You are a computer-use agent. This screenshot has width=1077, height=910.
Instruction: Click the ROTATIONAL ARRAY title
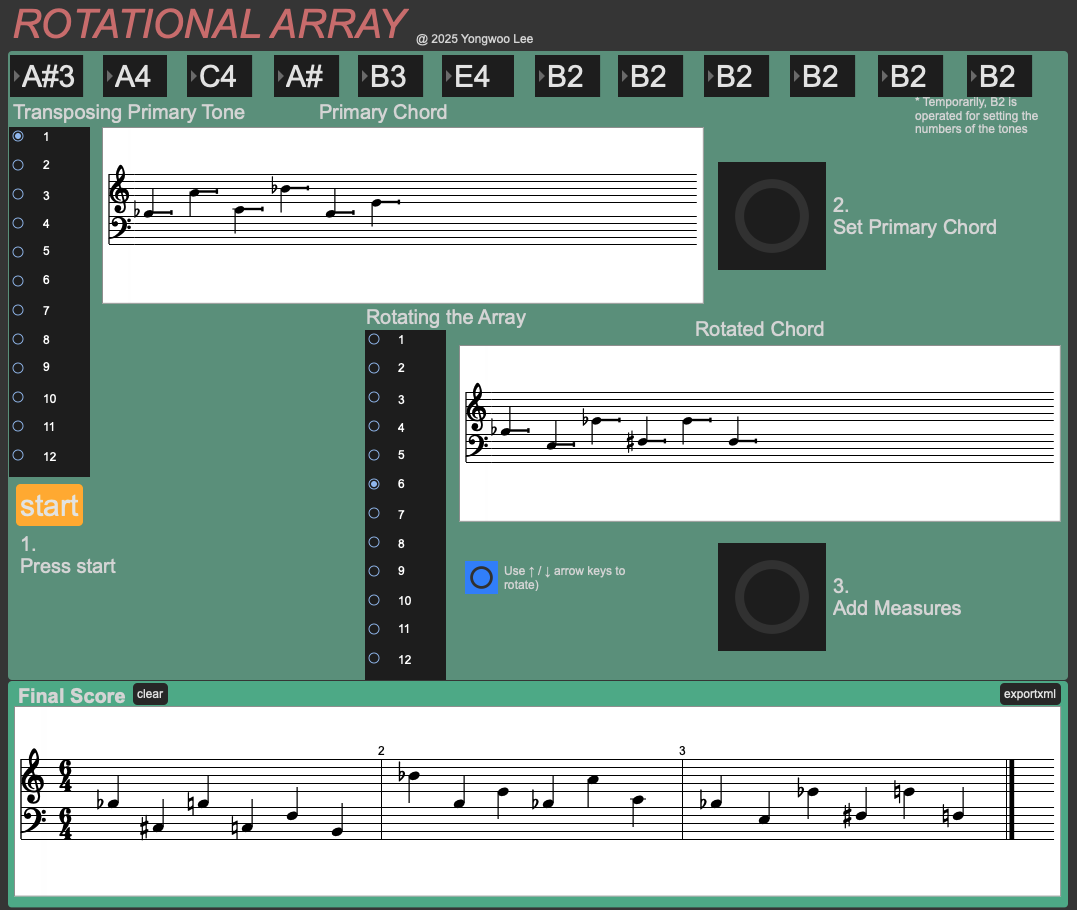(210, 24)
